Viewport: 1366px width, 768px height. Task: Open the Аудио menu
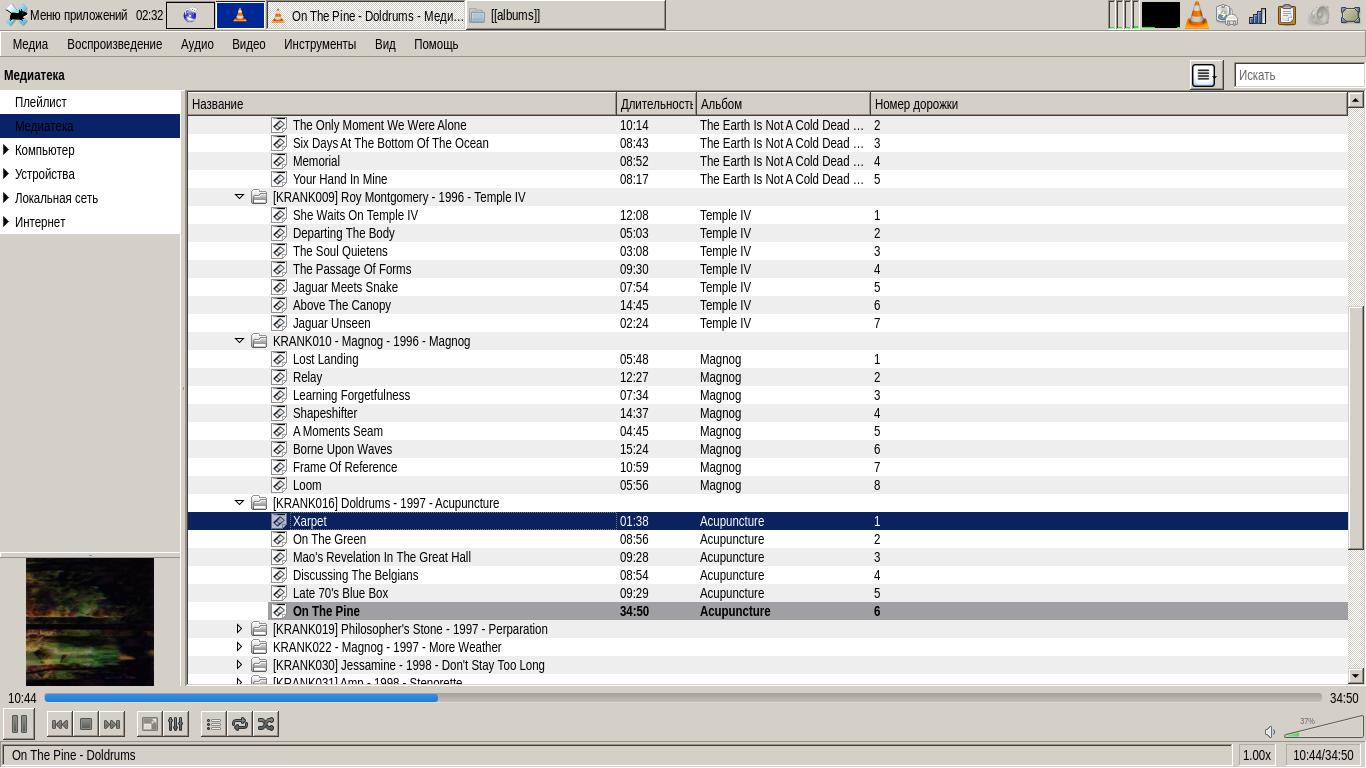pyautogui.click(x=197, y=44)
